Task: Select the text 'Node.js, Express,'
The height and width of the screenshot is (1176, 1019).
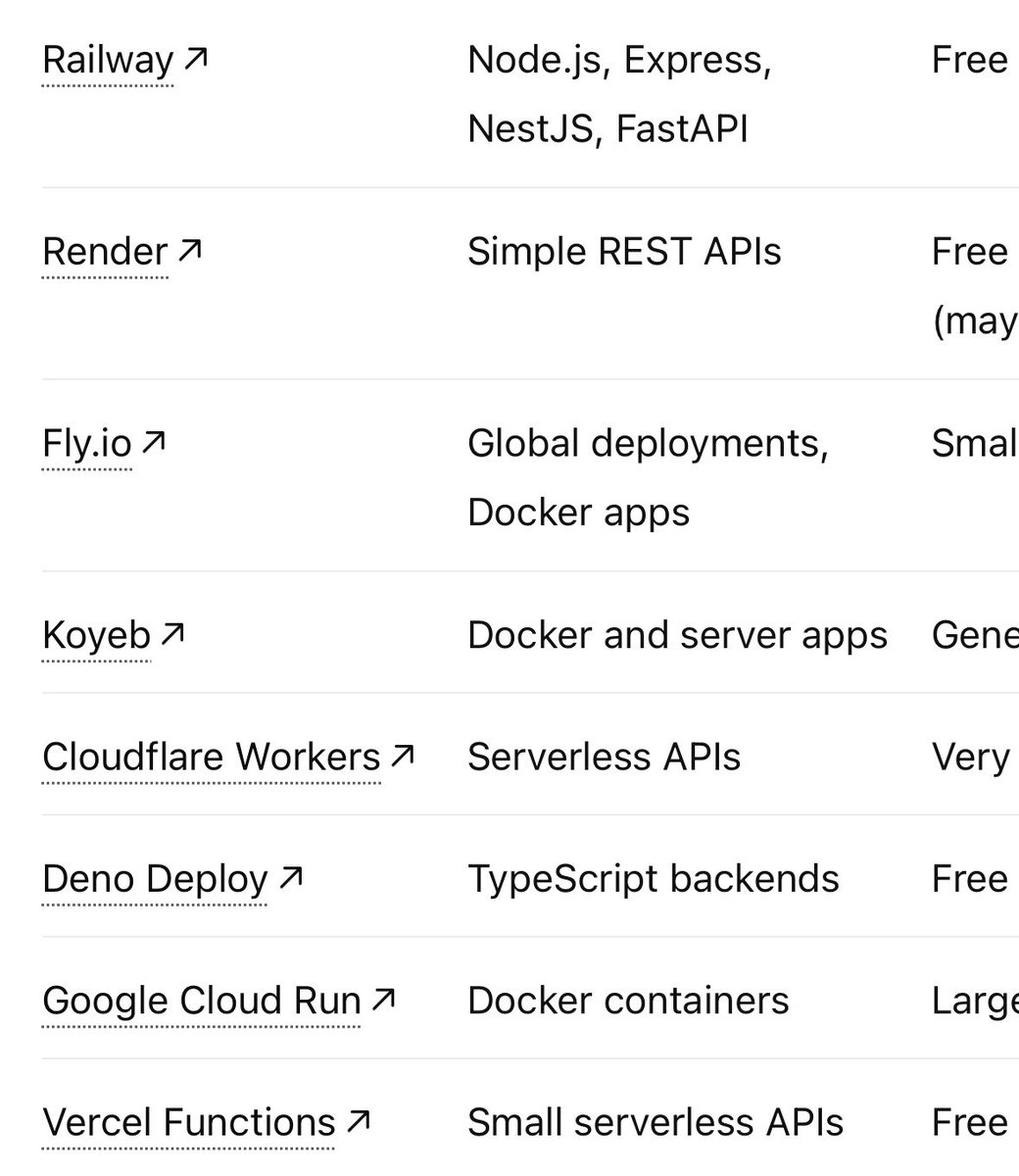Action: [619, 61]
